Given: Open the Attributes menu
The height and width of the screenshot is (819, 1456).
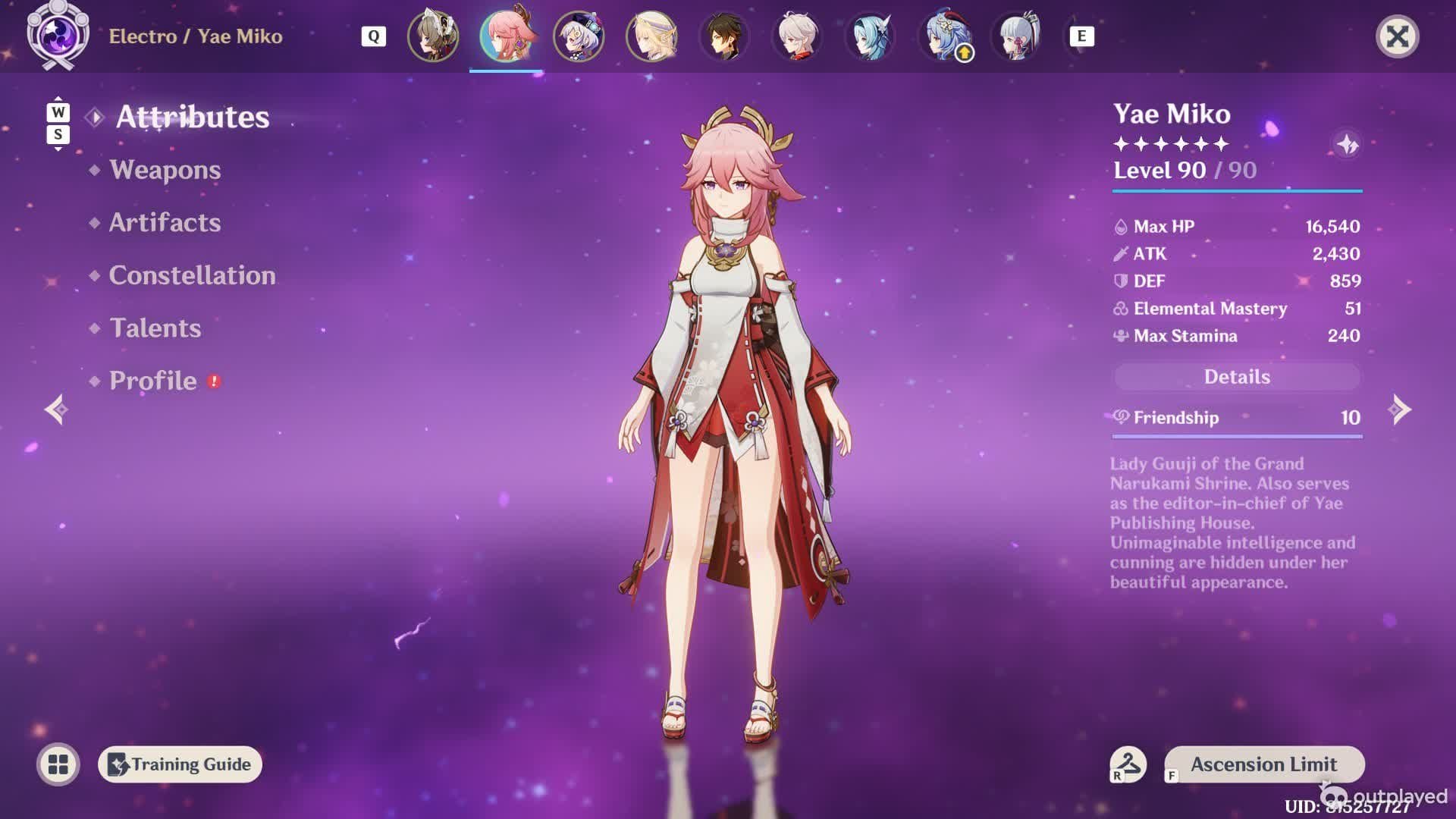Looking at the screenshot, I should coord(193,117).
